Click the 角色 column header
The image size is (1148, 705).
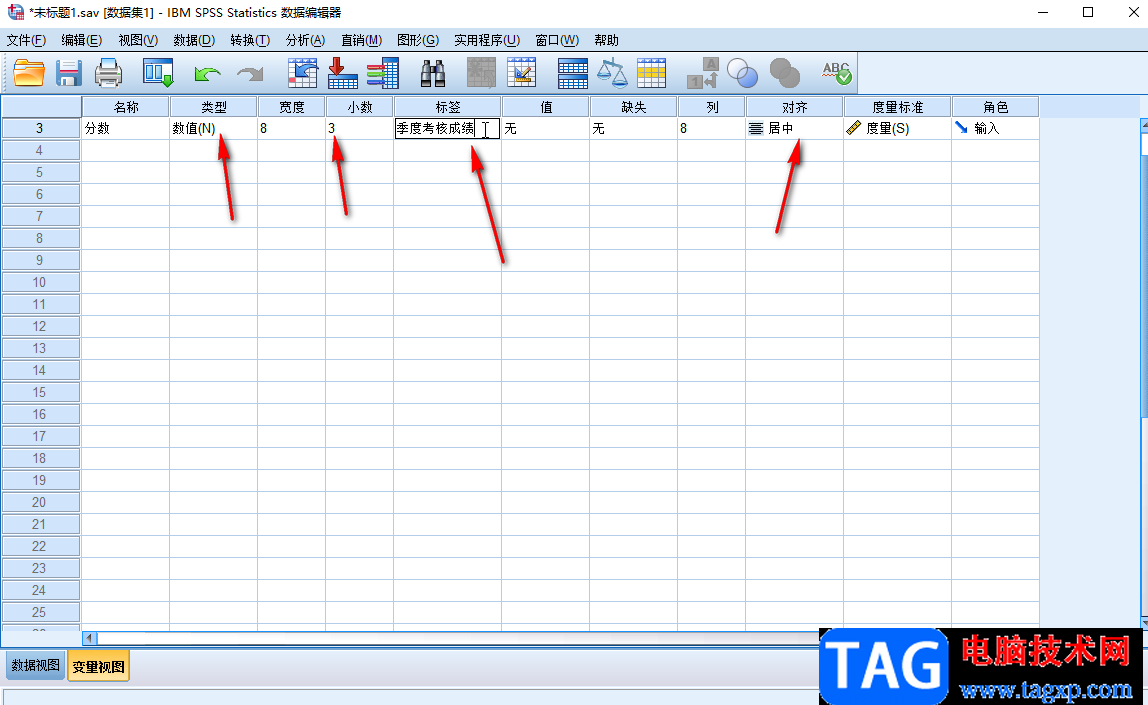996,107
